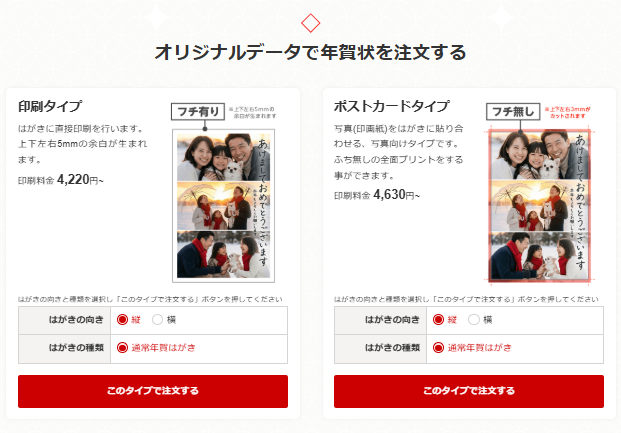Click the red diamond icon above heading
Screen dimensions: 621x433
[310, 23]
